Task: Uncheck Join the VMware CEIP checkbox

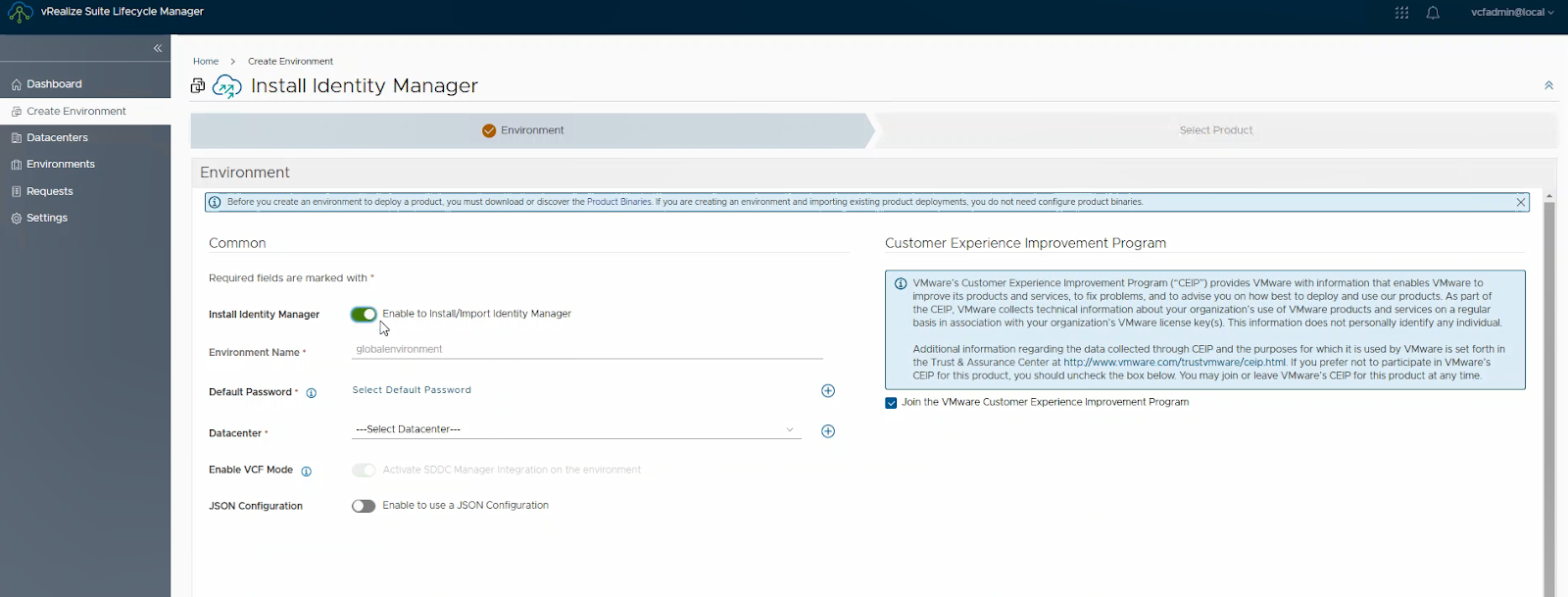Action: (x=891, y=403)
